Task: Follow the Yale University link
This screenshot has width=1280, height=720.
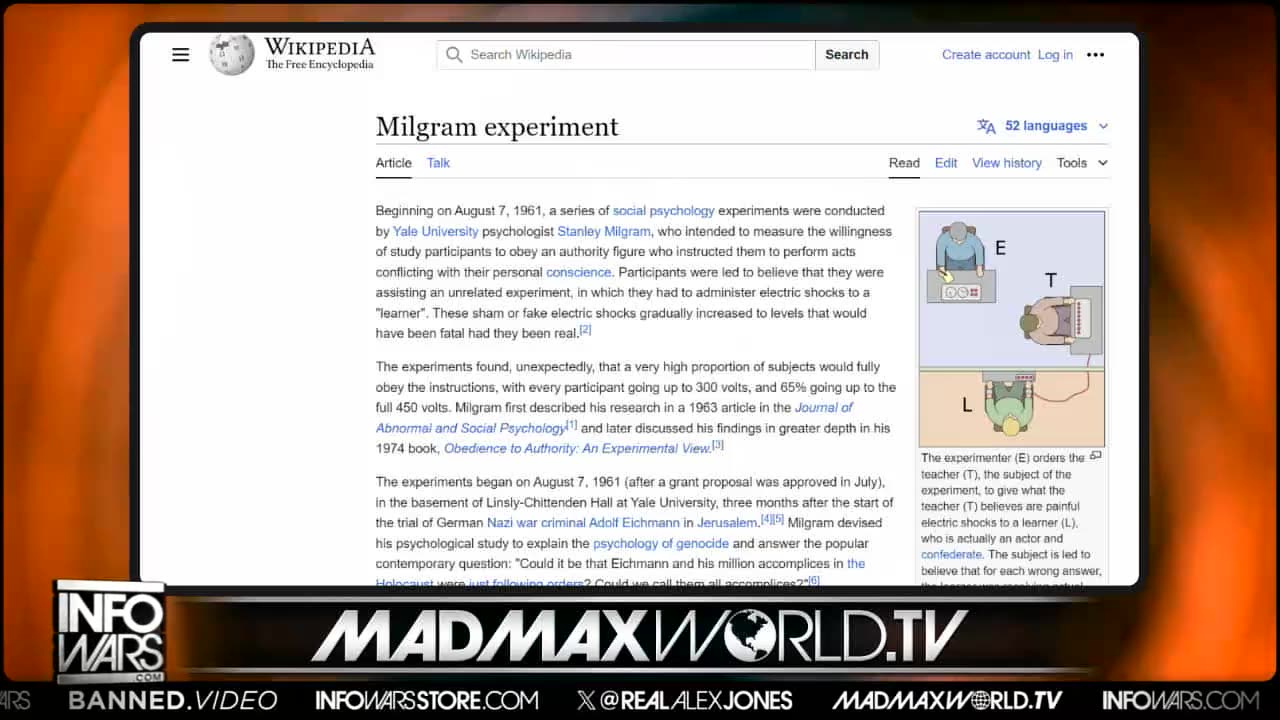Action: coord(435,231)
